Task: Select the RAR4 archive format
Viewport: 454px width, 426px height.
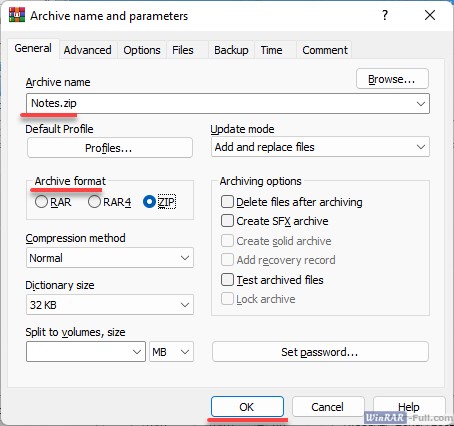Action: (109, 202)
